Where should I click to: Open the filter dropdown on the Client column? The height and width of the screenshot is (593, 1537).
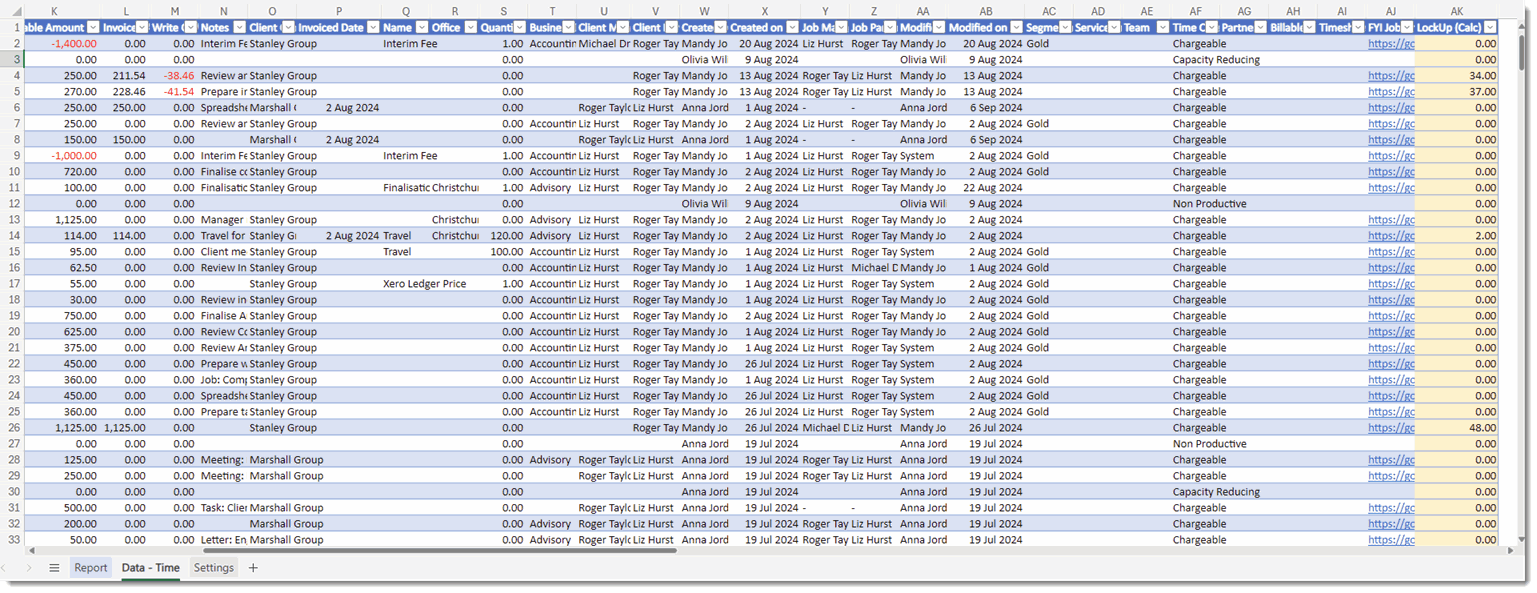[x=286, y=27]
